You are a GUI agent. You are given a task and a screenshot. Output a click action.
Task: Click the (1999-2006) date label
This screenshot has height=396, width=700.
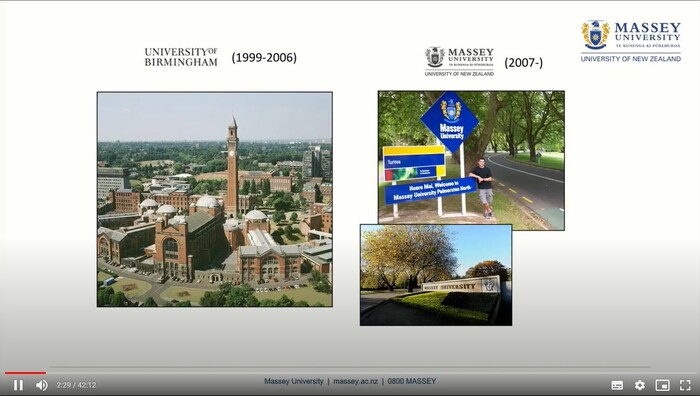(x=264, y=58)
